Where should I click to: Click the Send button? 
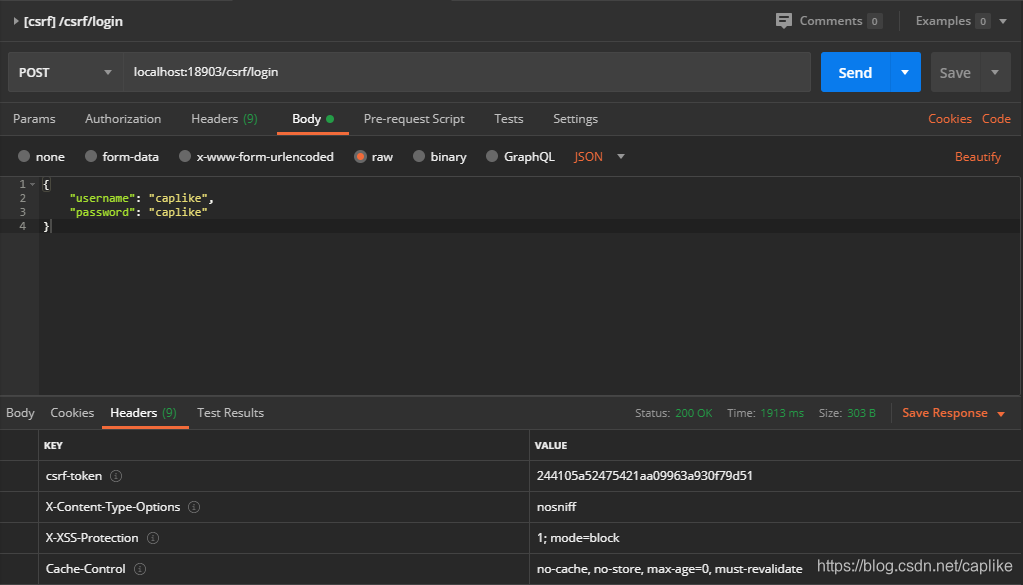(855, 71)
